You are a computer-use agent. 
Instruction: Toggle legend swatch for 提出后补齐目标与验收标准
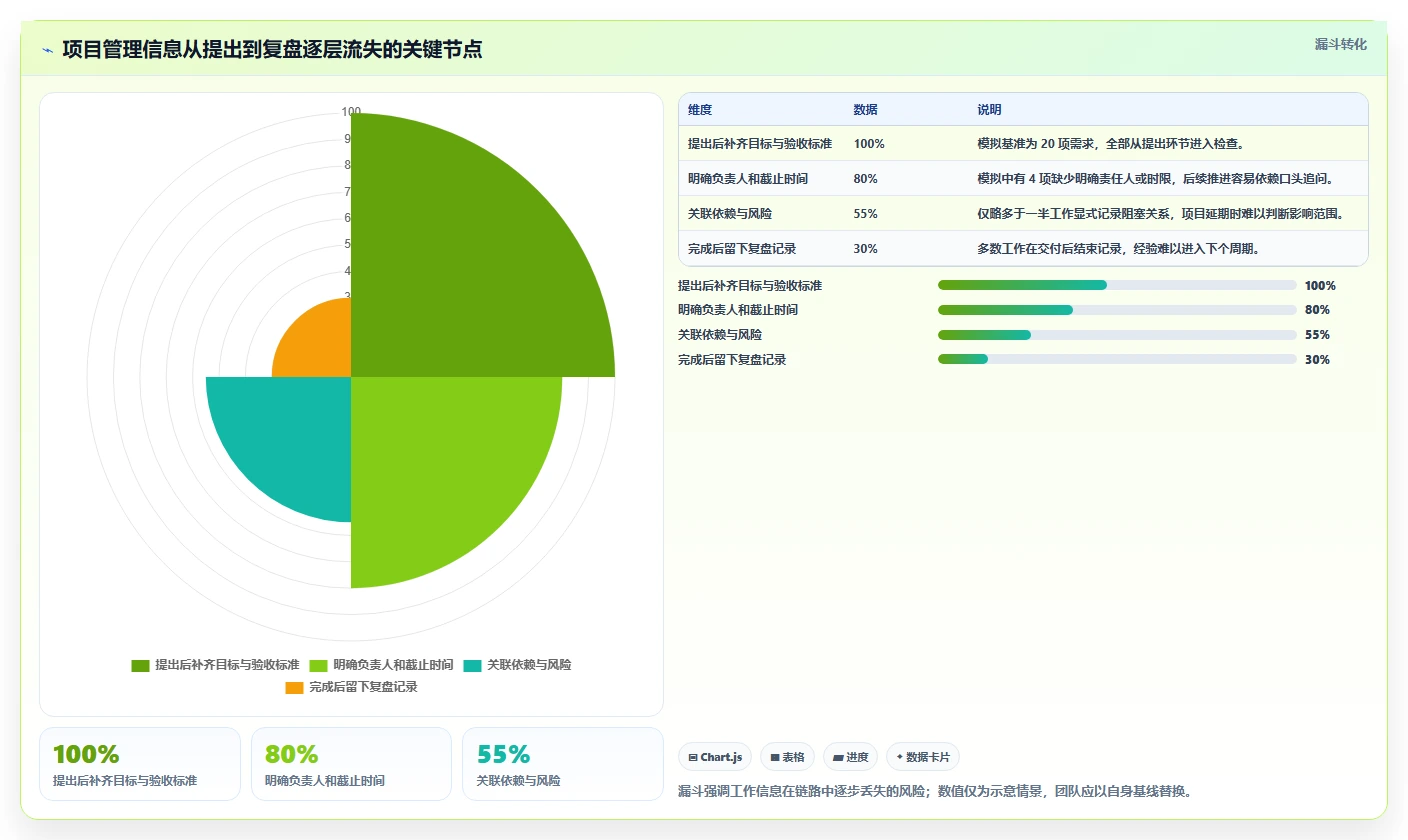(140, 665)
